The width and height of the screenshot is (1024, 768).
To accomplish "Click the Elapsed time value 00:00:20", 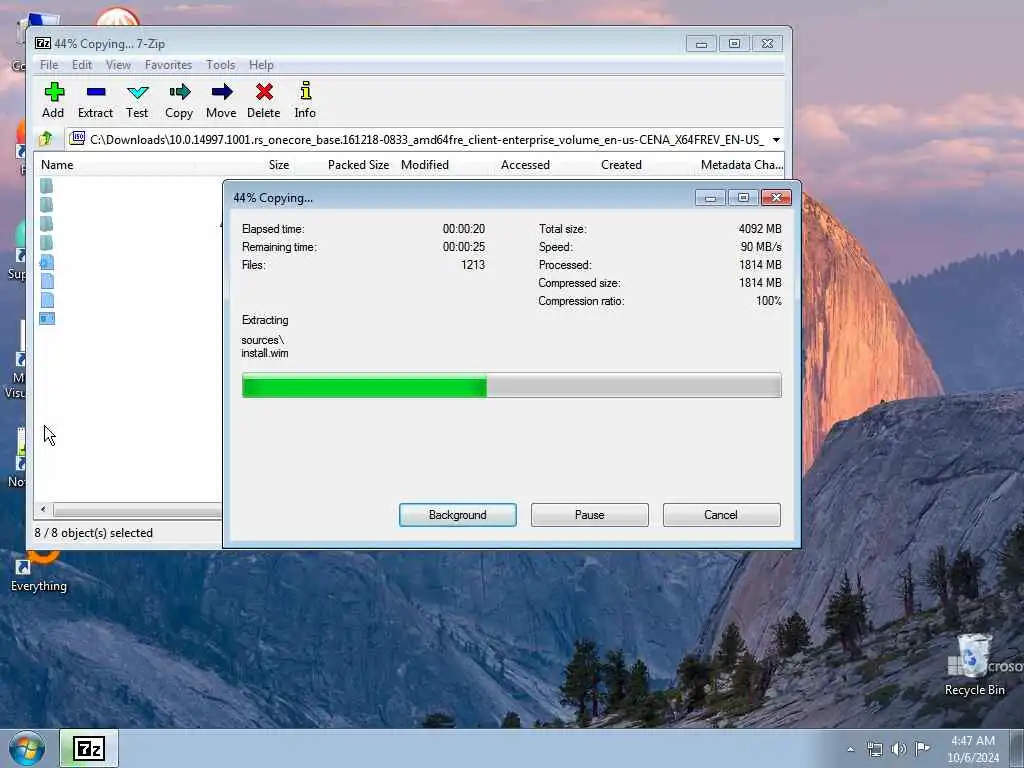I will [464, 229].
